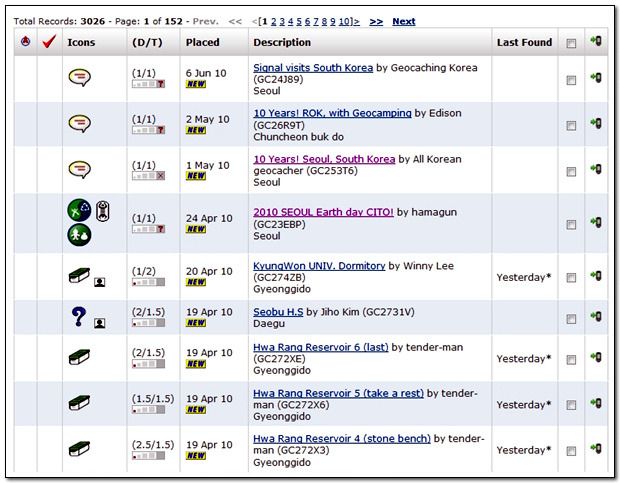Image resolution: width=620 pixels, height=483 pixels.
Task: Check the box for 10 Years! ROK, with Geocamping
Action: click(571, 126)
